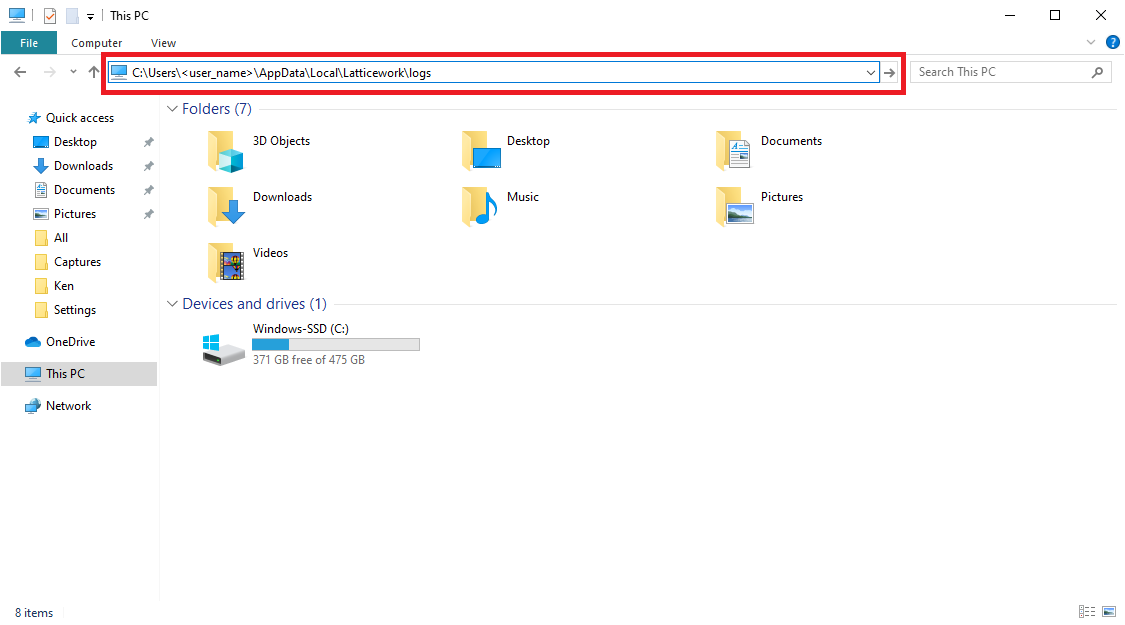Open Customize Quick Access Toolbar dropdown
Image resolution: width=1125 pixels, height=625 pixels.
[x=90, y=16]
